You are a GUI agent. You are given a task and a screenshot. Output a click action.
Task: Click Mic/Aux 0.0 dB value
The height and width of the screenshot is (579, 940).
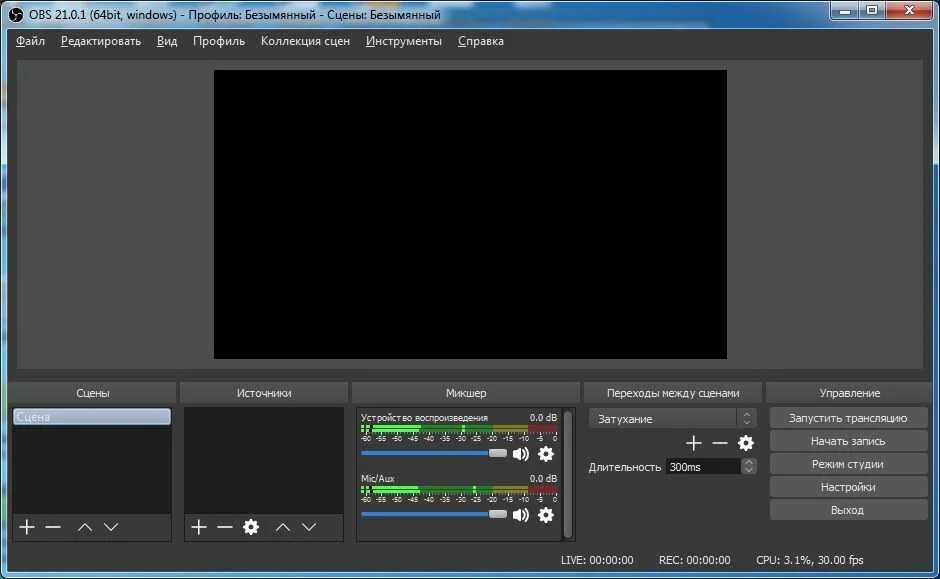(x=543, y=478)
